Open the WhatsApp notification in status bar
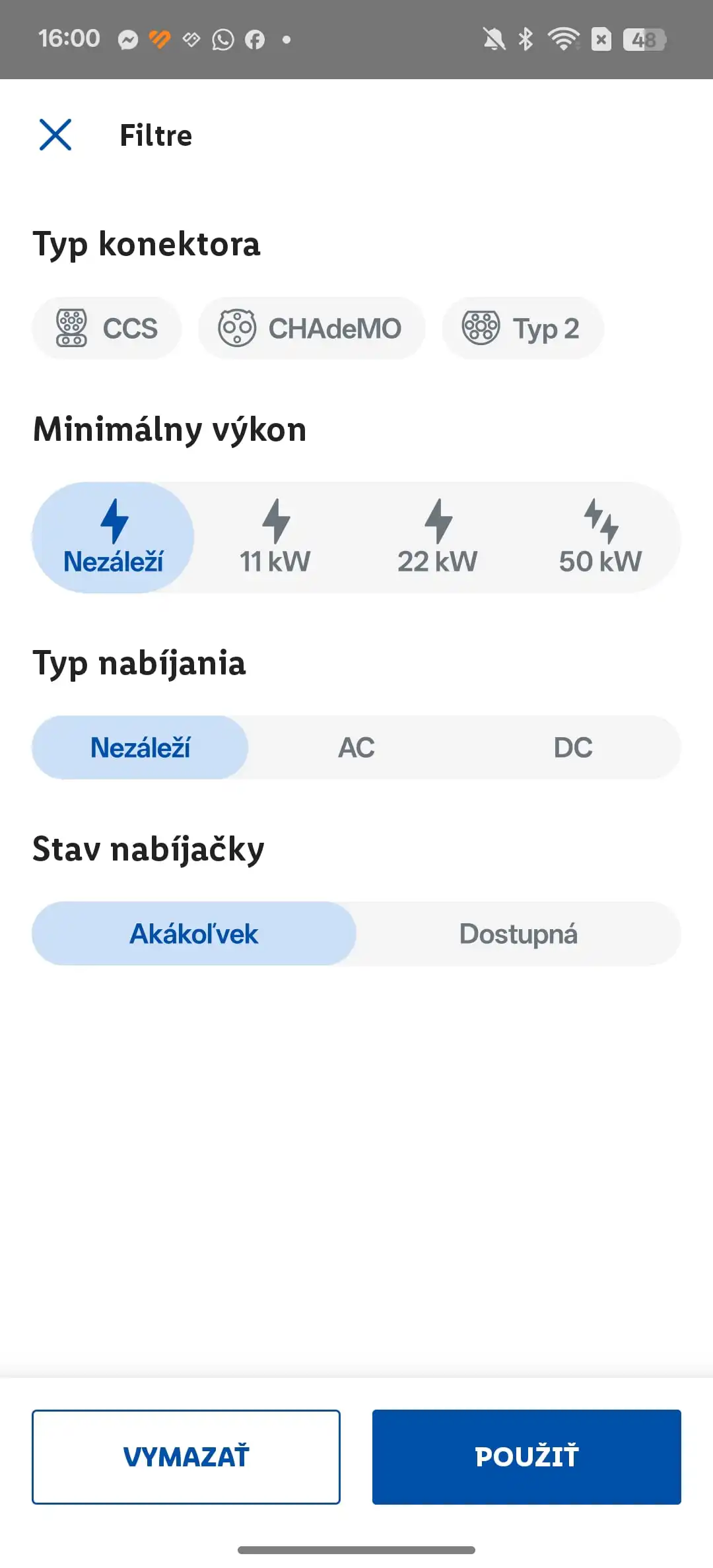 [223, 40]
